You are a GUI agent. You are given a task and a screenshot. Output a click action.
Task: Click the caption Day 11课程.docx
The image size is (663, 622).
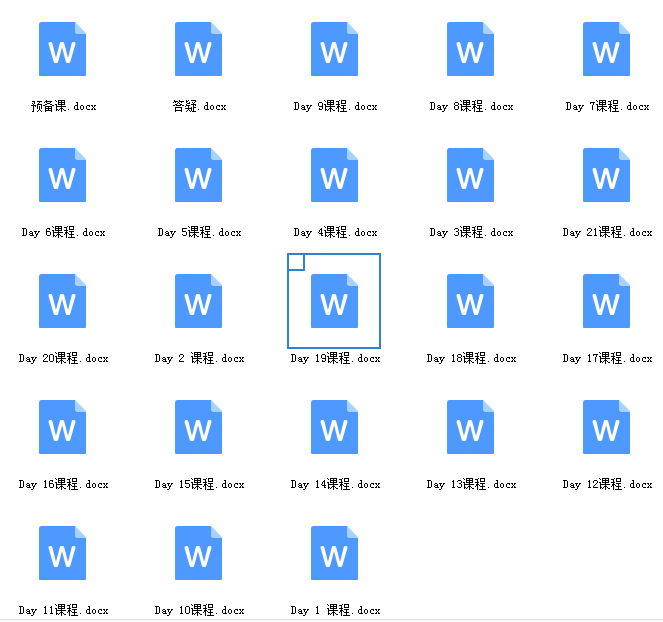(x=63, y=610)
